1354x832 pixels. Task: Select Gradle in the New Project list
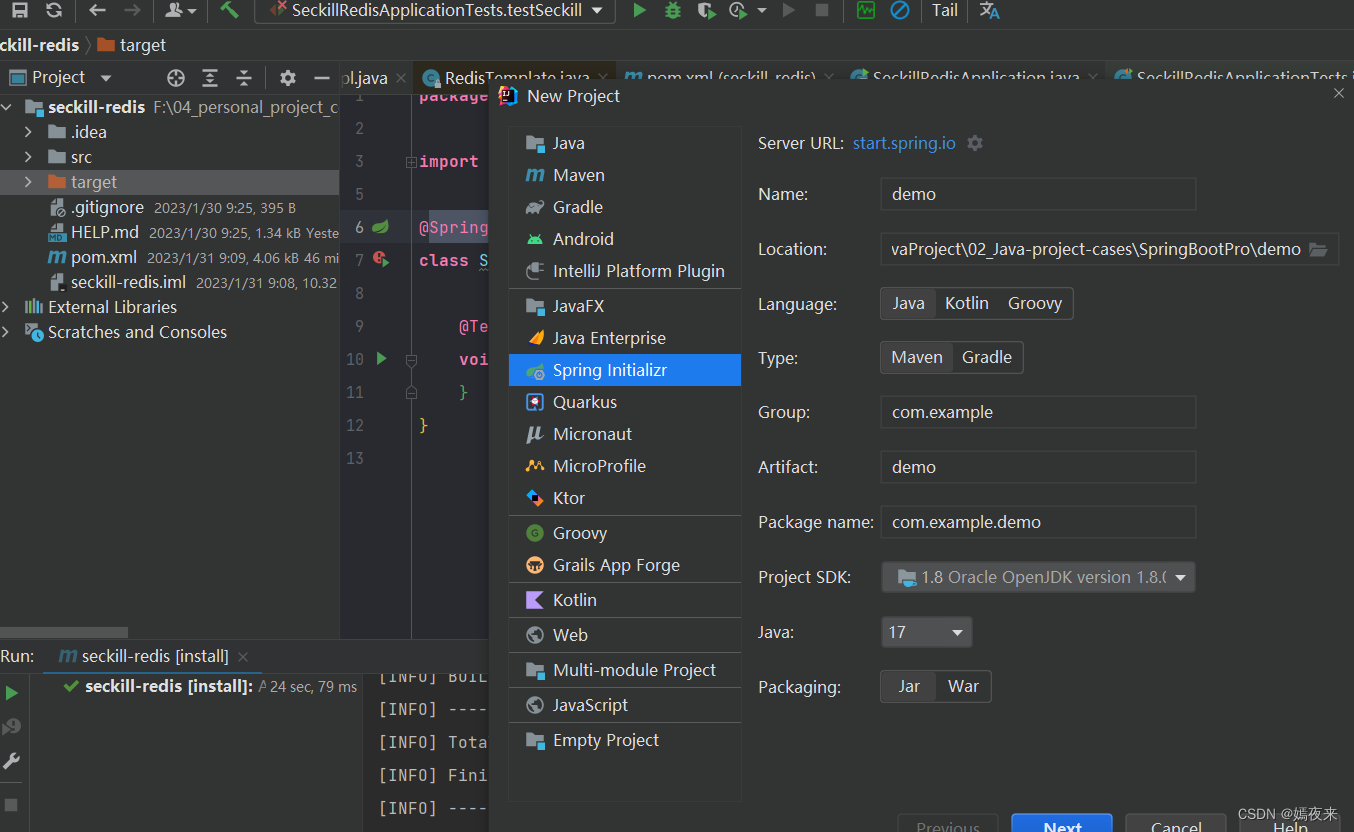625,207
